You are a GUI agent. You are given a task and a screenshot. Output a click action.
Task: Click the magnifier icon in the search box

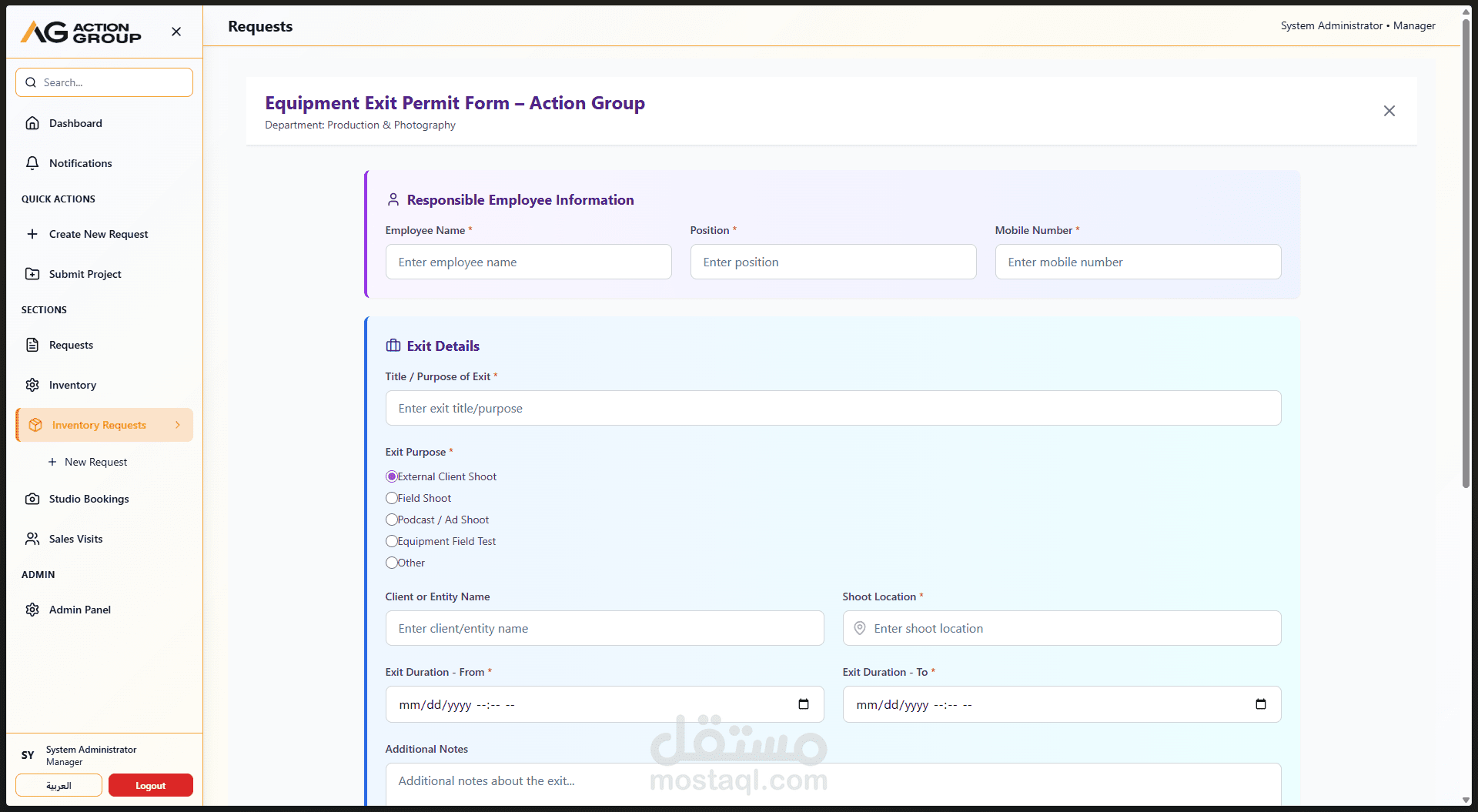point(31,82)
